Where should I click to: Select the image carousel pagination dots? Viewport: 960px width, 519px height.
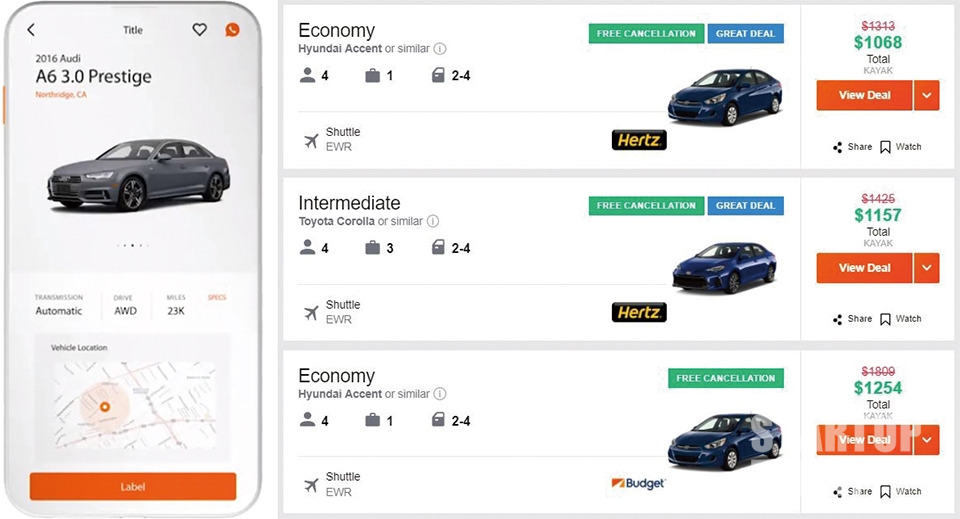click(133, 245)
